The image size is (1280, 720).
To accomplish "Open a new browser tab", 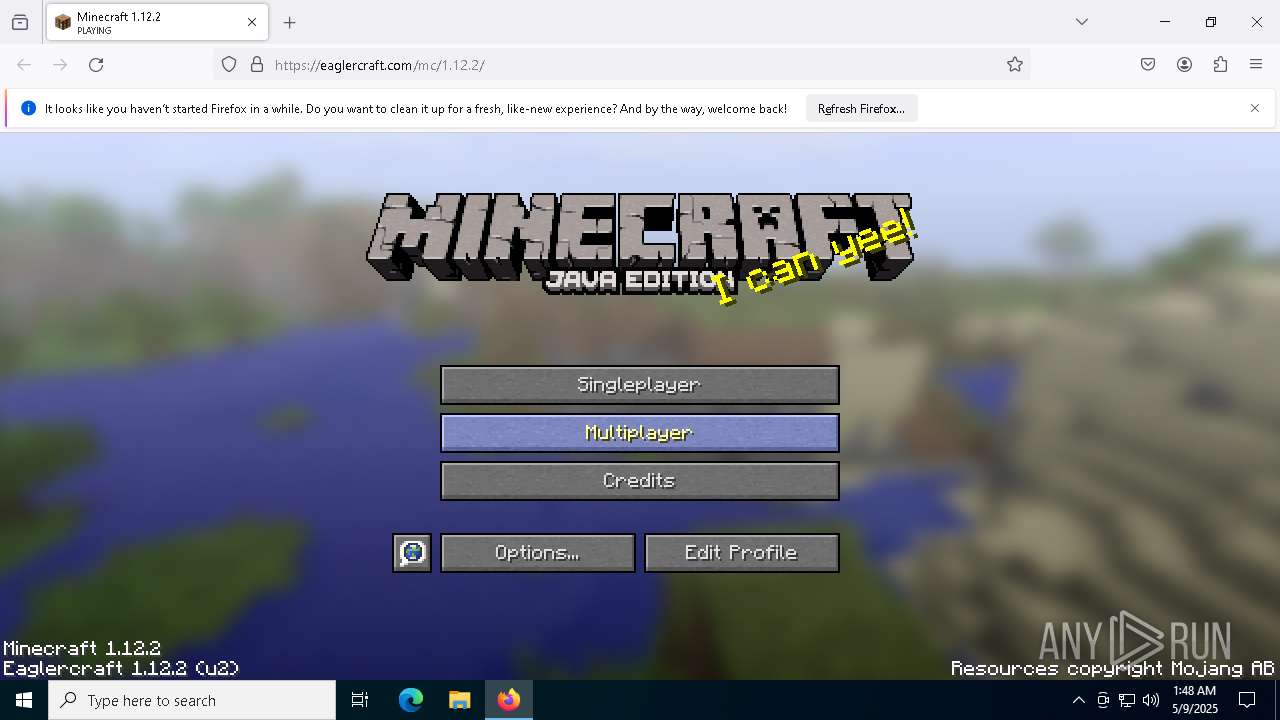I will 290,22.
